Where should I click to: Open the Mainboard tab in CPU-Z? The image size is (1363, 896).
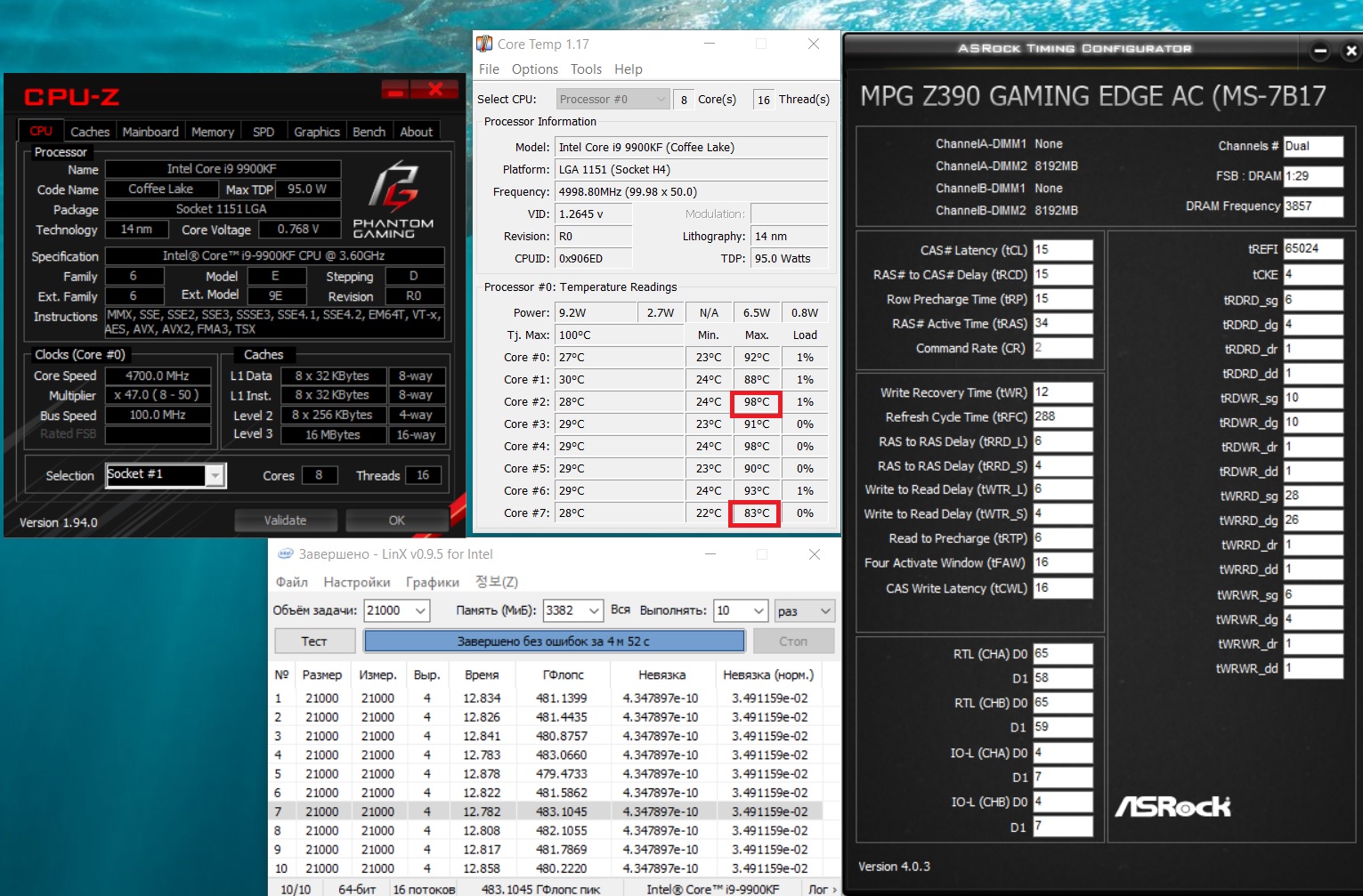tap(150, 132)
